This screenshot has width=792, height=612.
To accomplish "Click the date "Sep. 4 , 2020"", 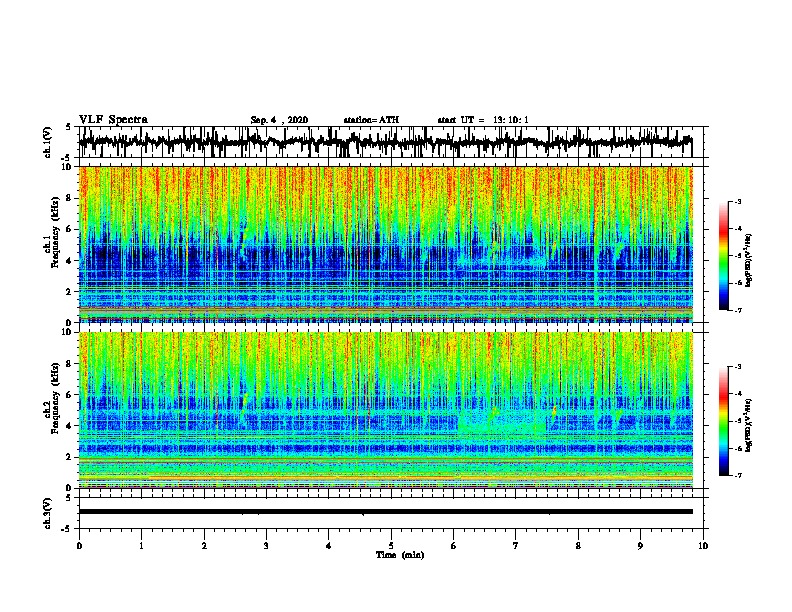I will tap(279, 120).
